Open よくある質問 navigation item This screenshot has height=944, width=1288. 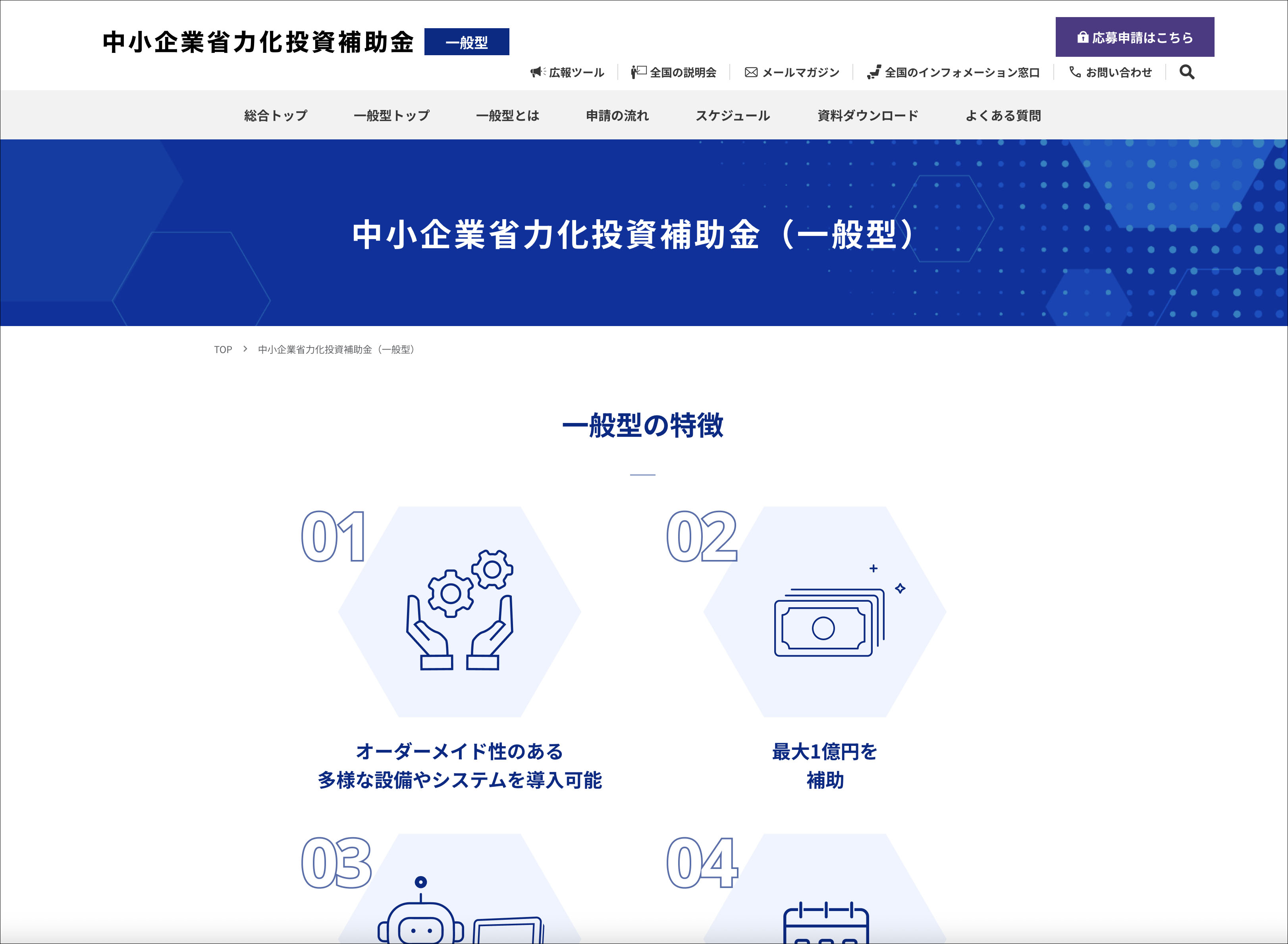(1003, 116)
